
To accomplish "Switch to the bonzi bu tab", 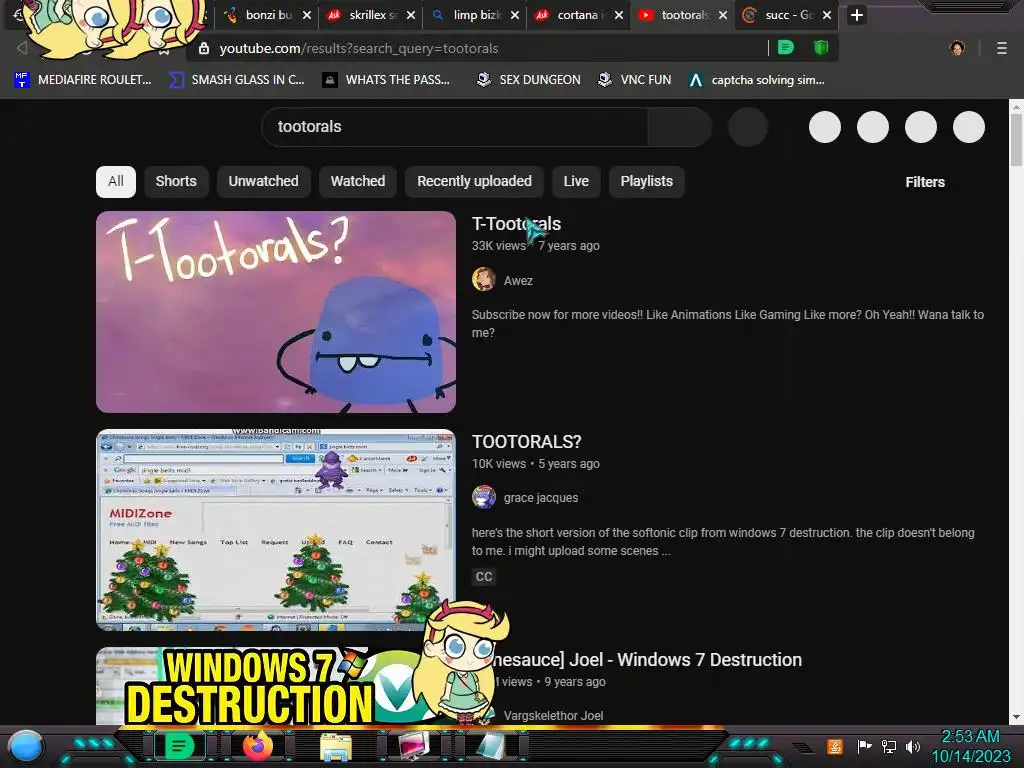I will tap(266, 15).
